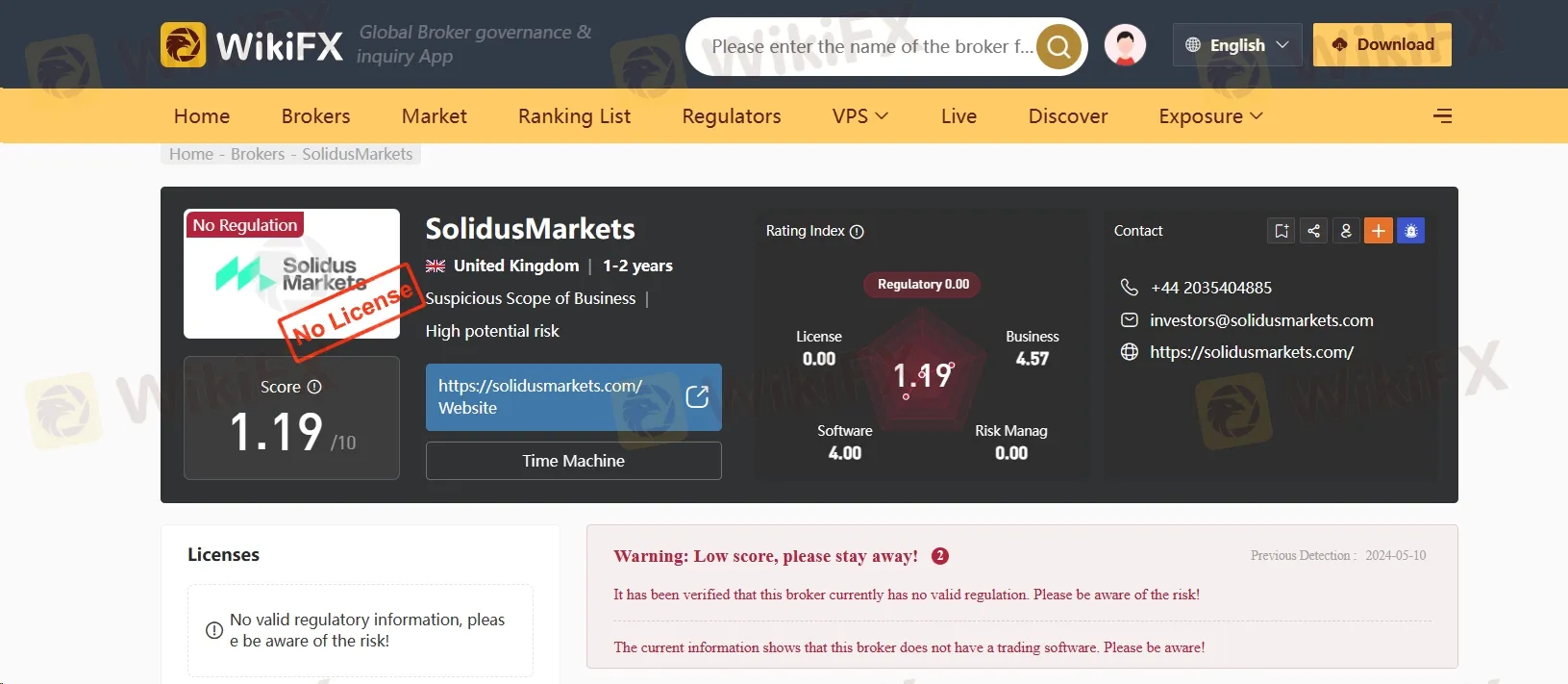1568x684 pixels.
Task: Click the blue alarm siren icon
Action: [x=1410, y=231]
